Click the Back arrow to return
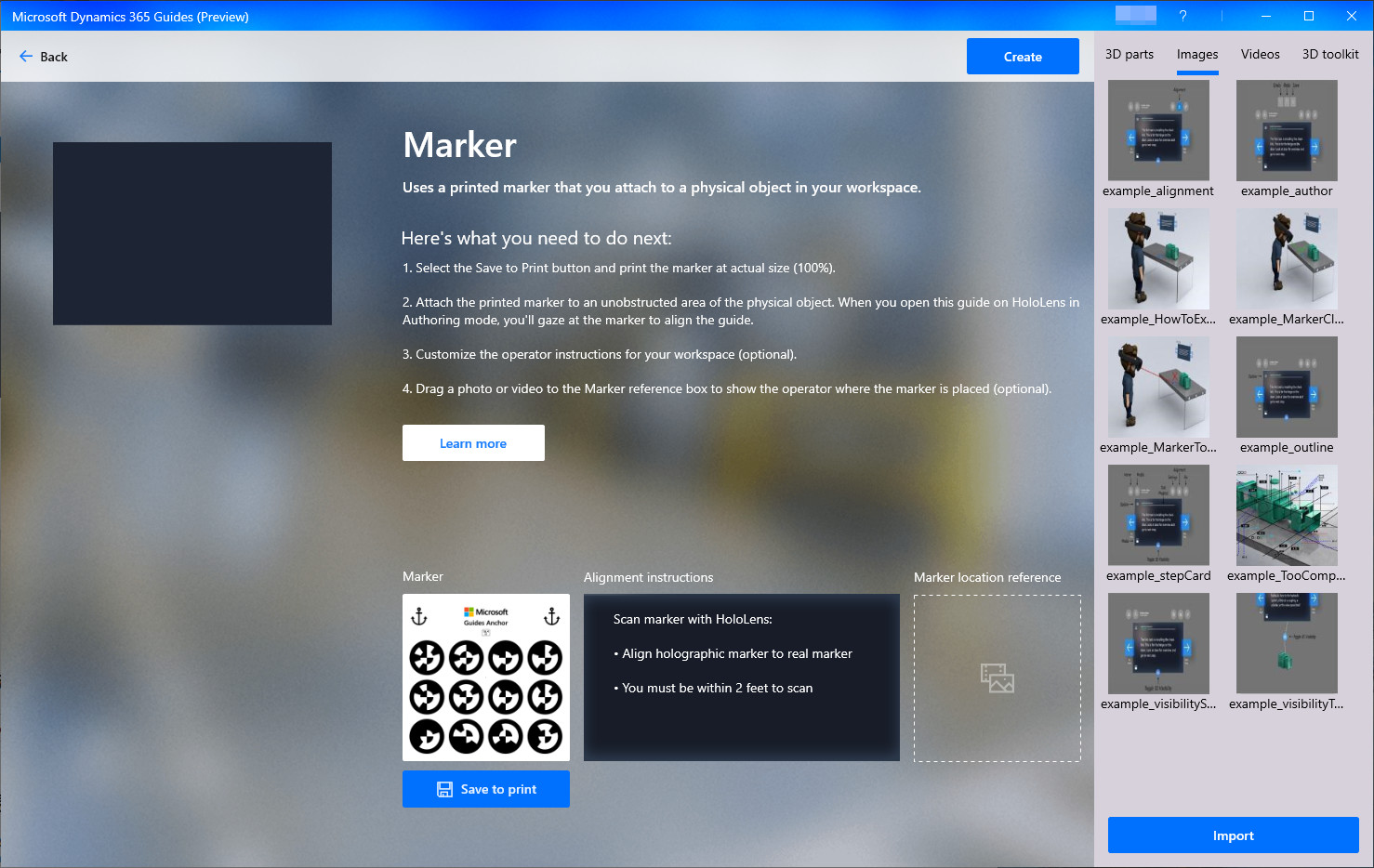1374x868 pixels. click(26, 57)
